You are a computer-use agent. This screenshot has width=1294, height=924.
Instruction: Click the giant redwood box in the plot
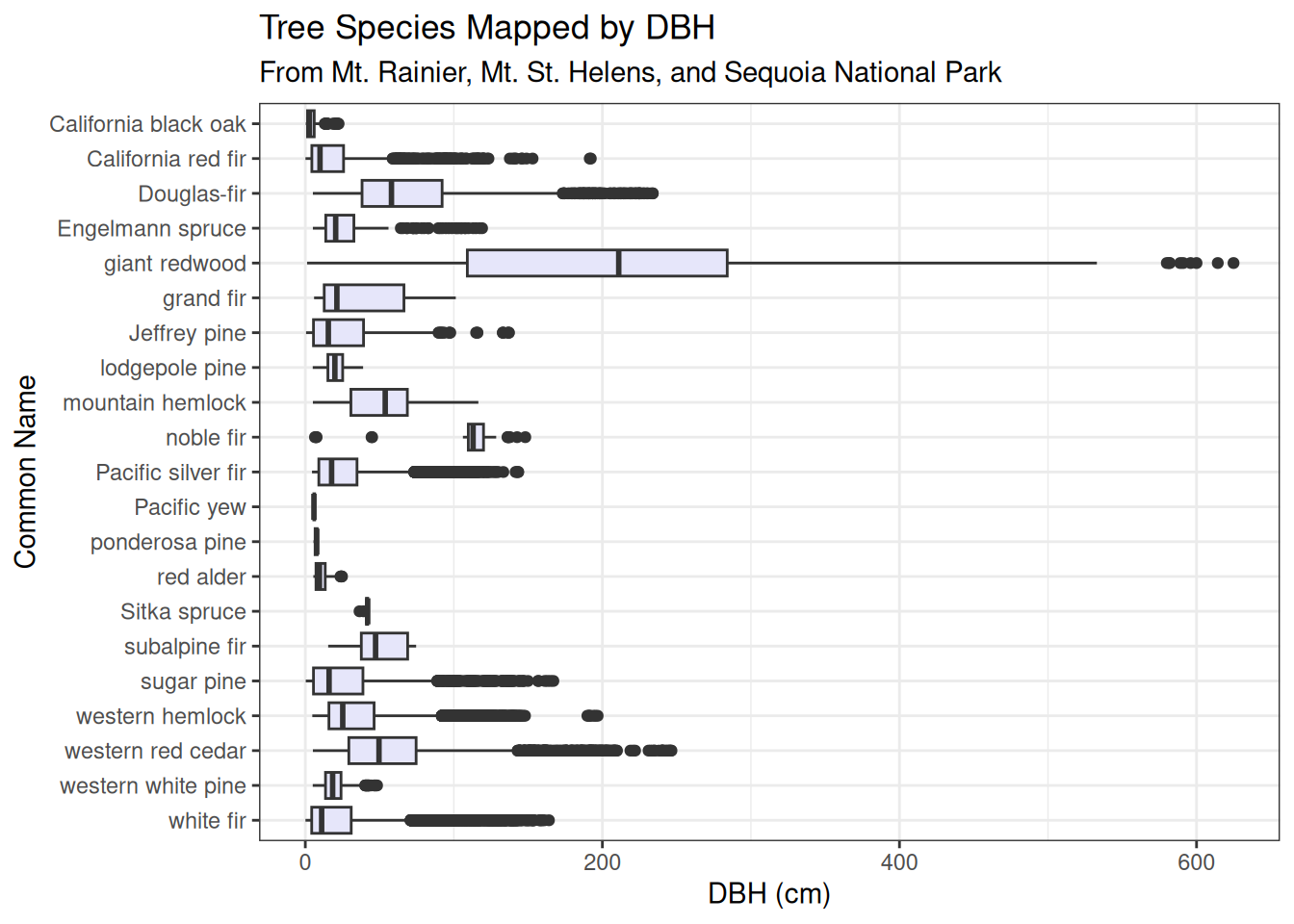point(597,263)
